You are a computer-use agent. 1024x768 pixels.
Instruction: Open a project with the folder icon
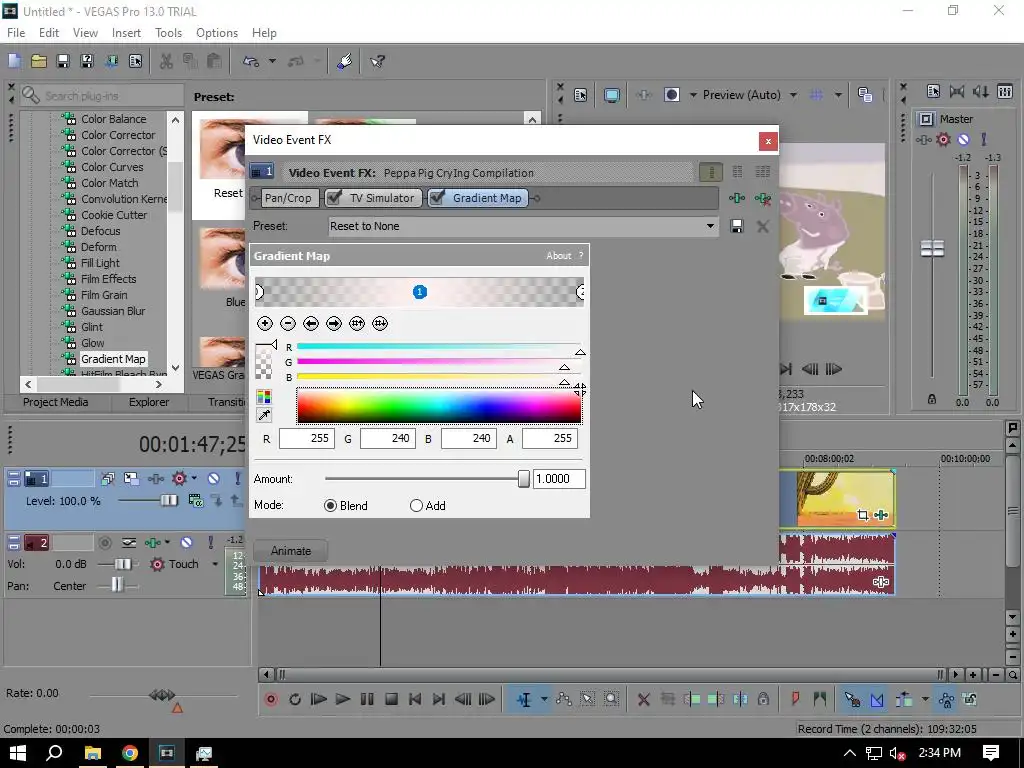39,61
